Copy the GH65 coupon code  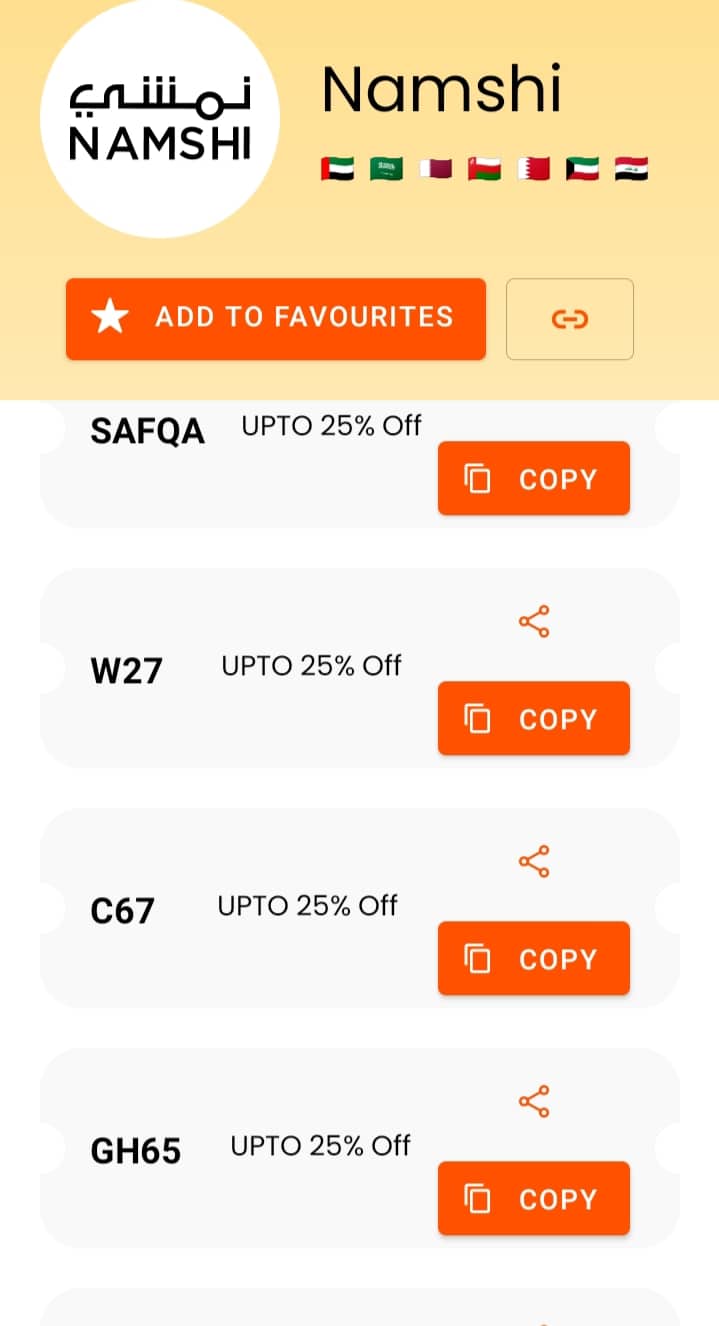(x=533, y=1199)
